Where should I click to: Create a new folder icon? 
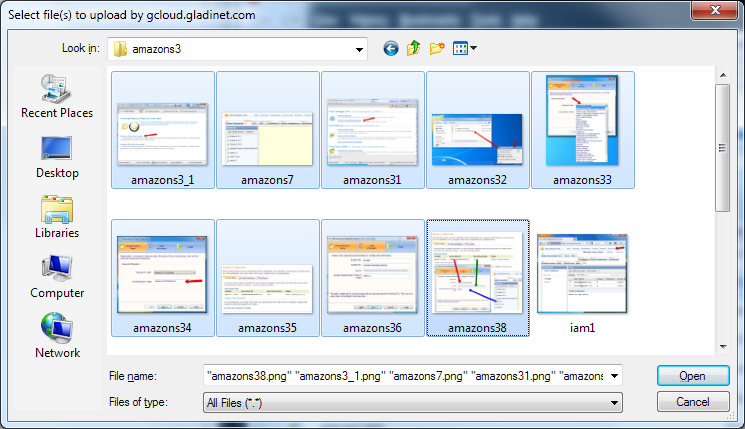[x=437, y=48]
